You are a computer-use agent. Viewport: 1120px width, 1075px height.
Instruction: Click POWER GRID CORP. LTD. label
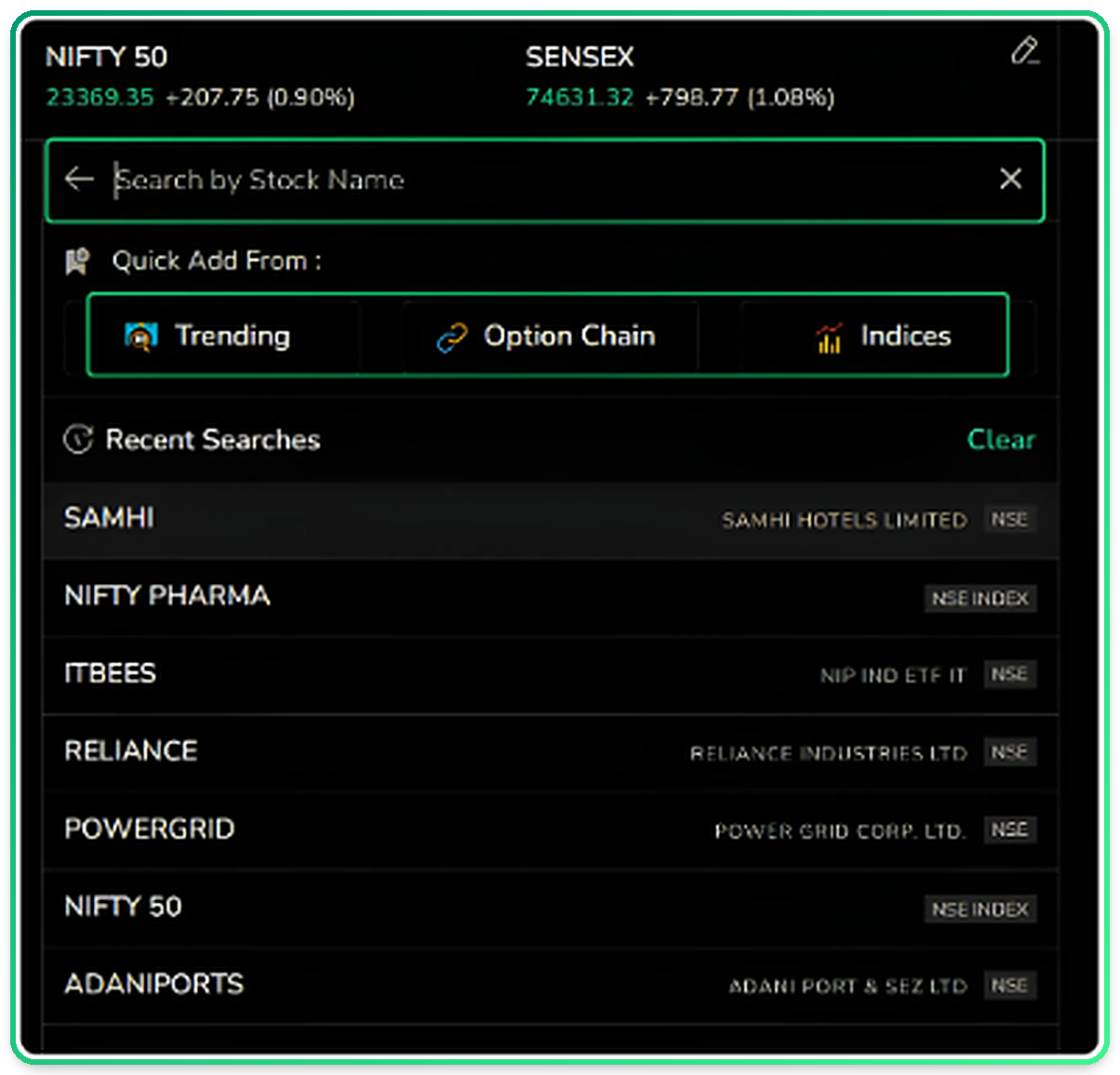840,830
